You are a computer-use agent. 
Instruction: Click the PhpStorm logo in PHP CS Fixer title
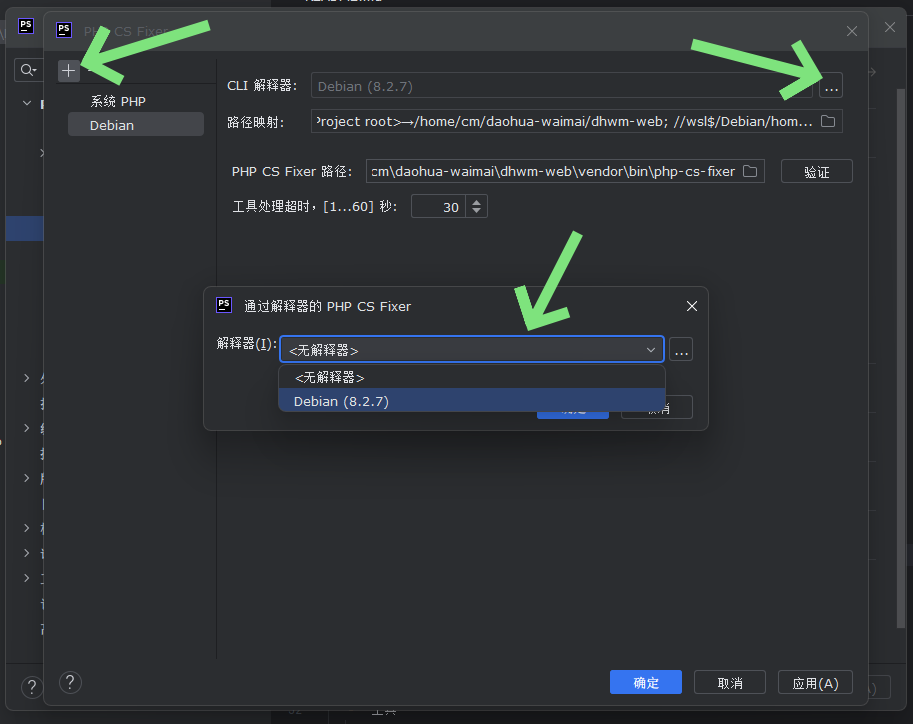[x=63, y=30]
